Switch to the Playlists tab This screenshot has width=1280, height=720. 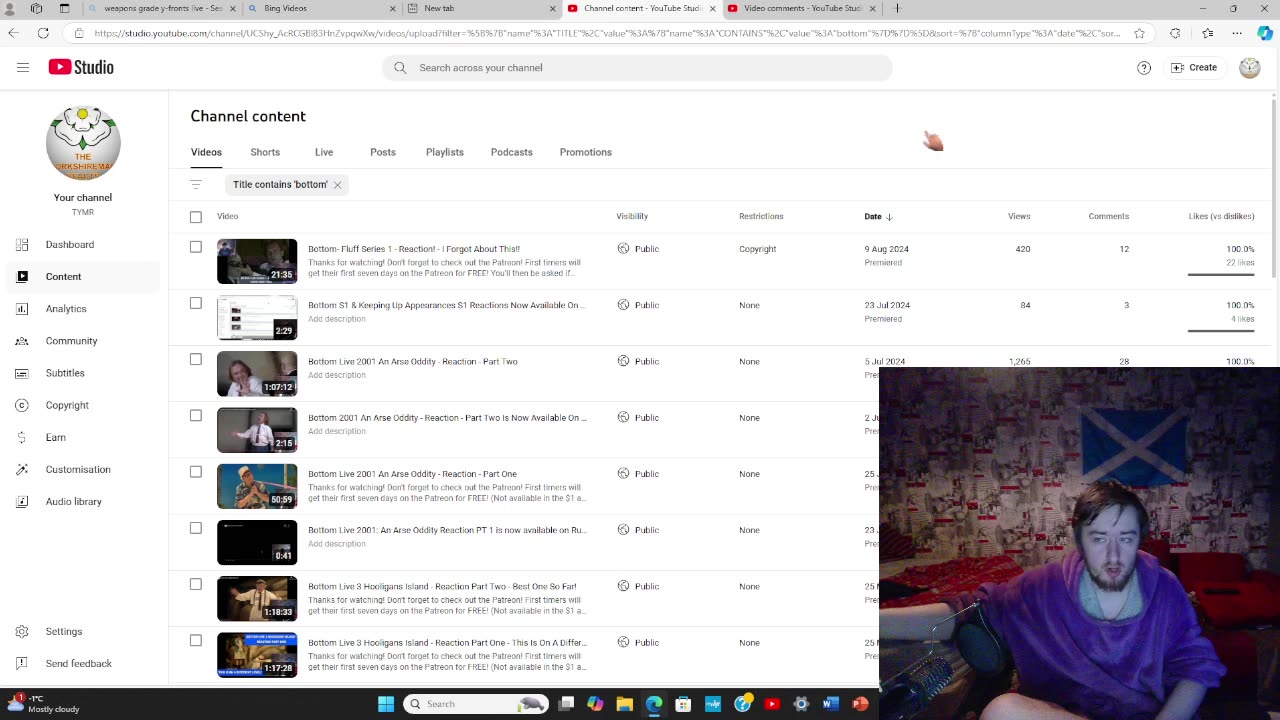[445, 152]
